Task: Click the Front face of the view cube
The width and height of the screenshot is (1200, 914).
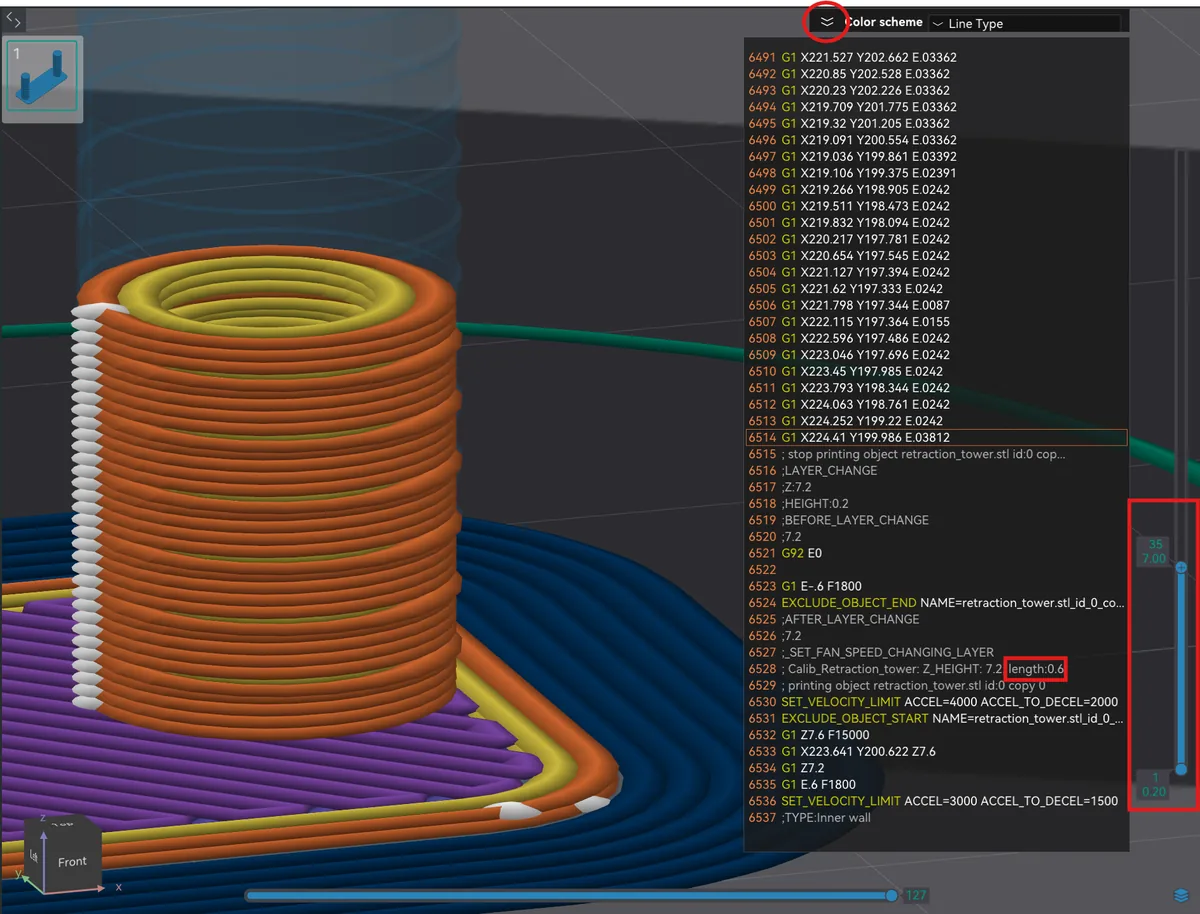Action: 71,861
